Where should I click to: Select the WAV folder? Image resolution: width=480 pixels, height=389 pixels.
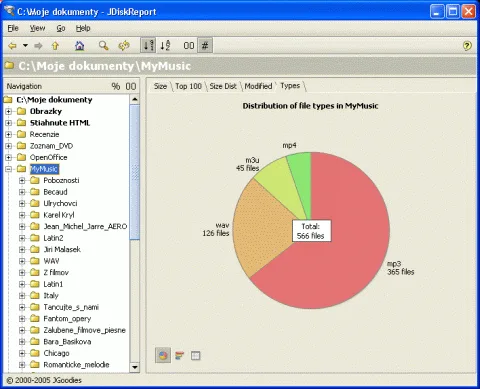tap(51, 261)
